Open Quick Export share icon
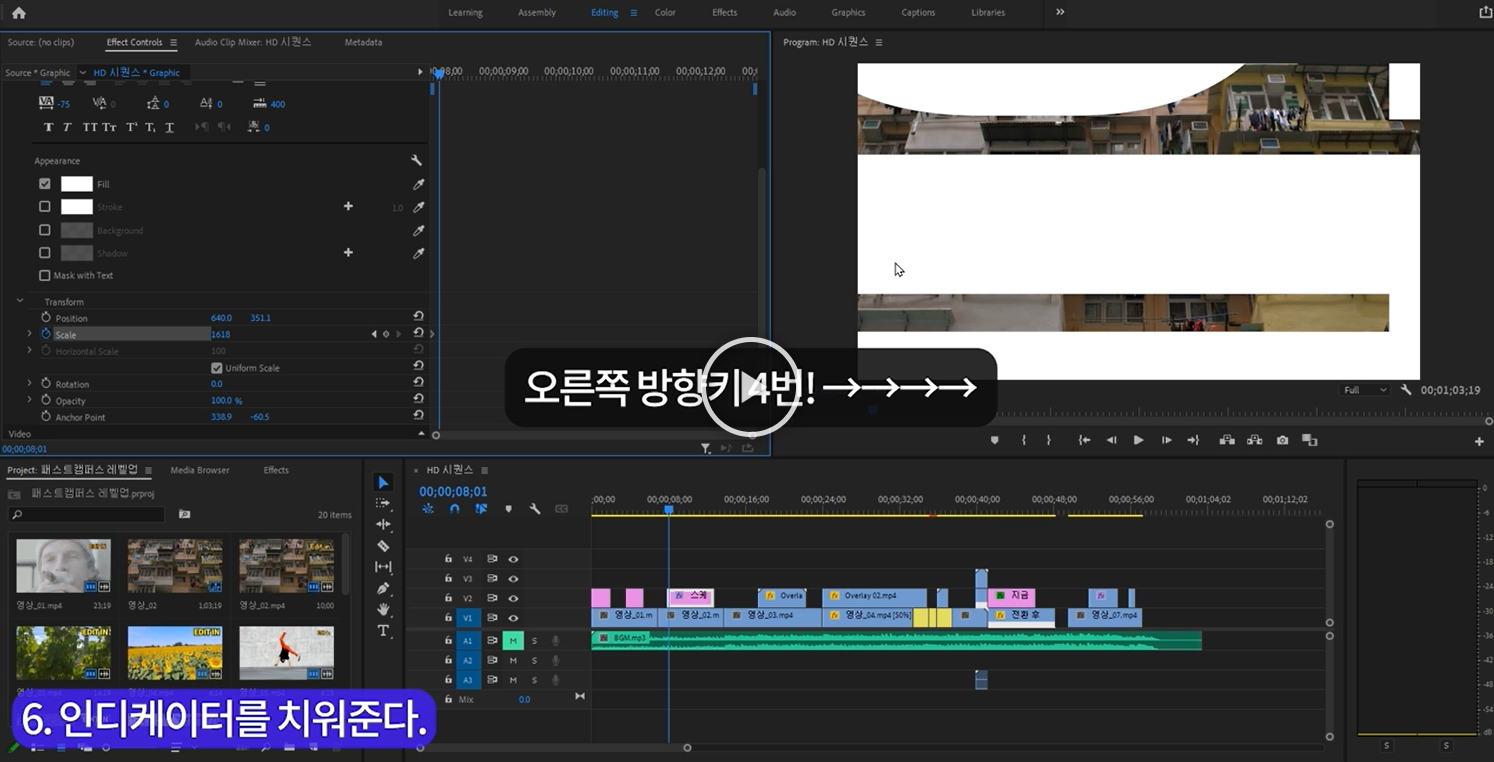Screen dimensions: 1494x762 pos(1484,12)
